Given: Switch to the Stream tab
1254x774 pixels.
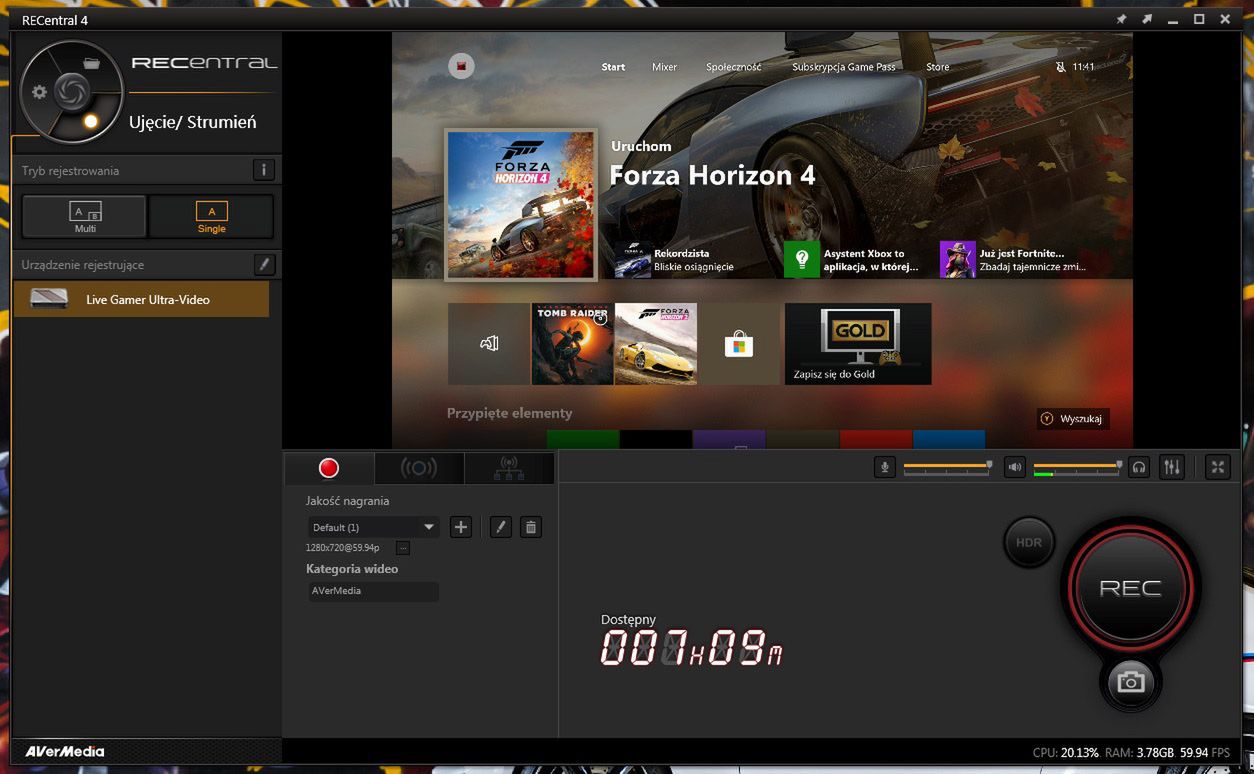Looking at the screenshot, I should pos(419,468).
